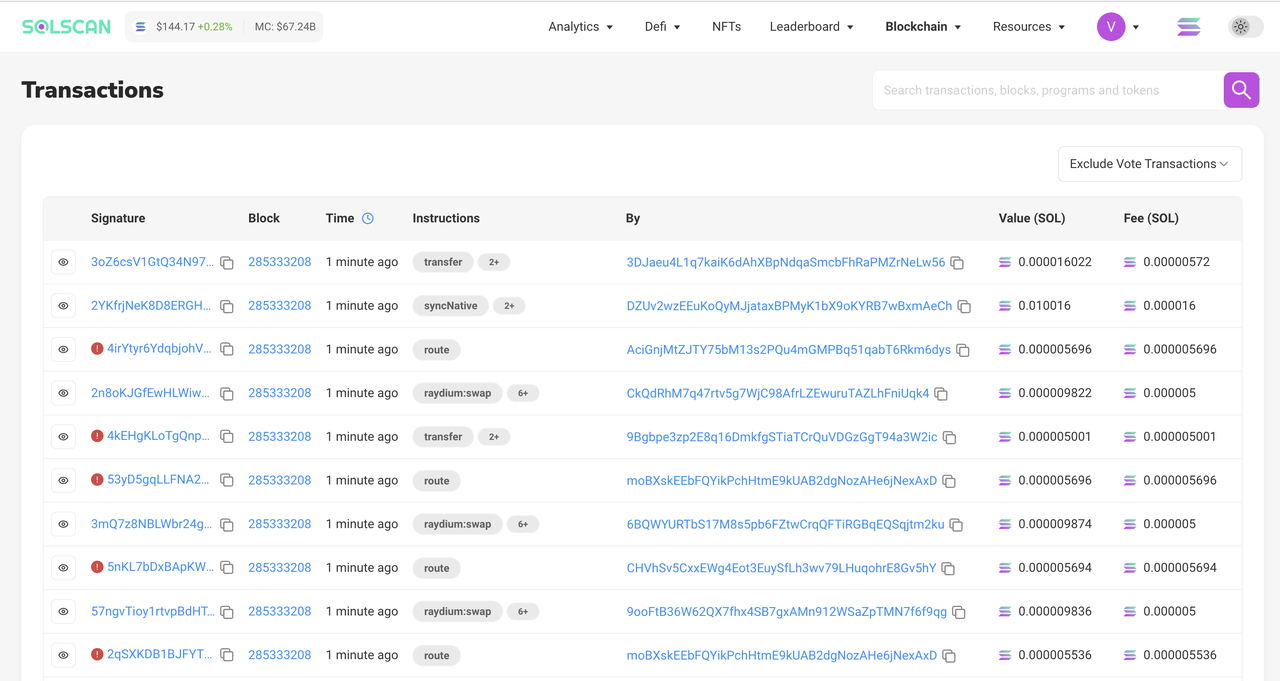Click the Solscan logo
This screenshot has width=1280, height=681.
(66, 27)
